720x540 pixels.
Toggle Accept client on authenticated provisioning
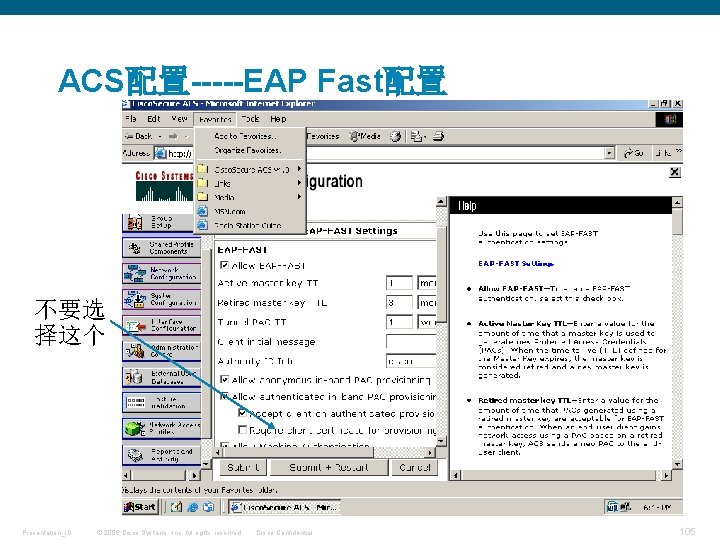242,413
